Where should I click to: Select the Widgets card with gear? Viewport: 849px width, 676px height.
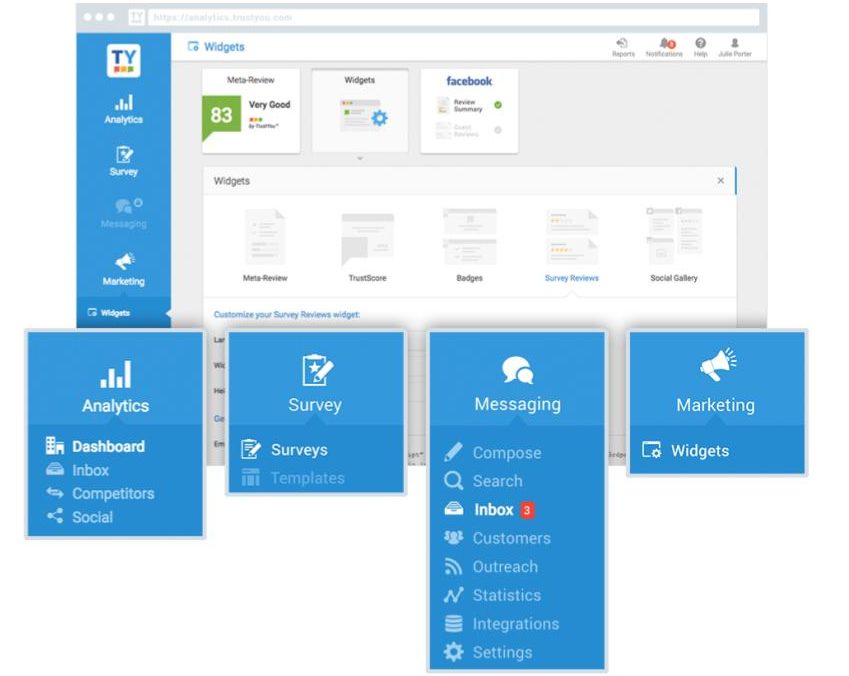click(x=360, y=110)
